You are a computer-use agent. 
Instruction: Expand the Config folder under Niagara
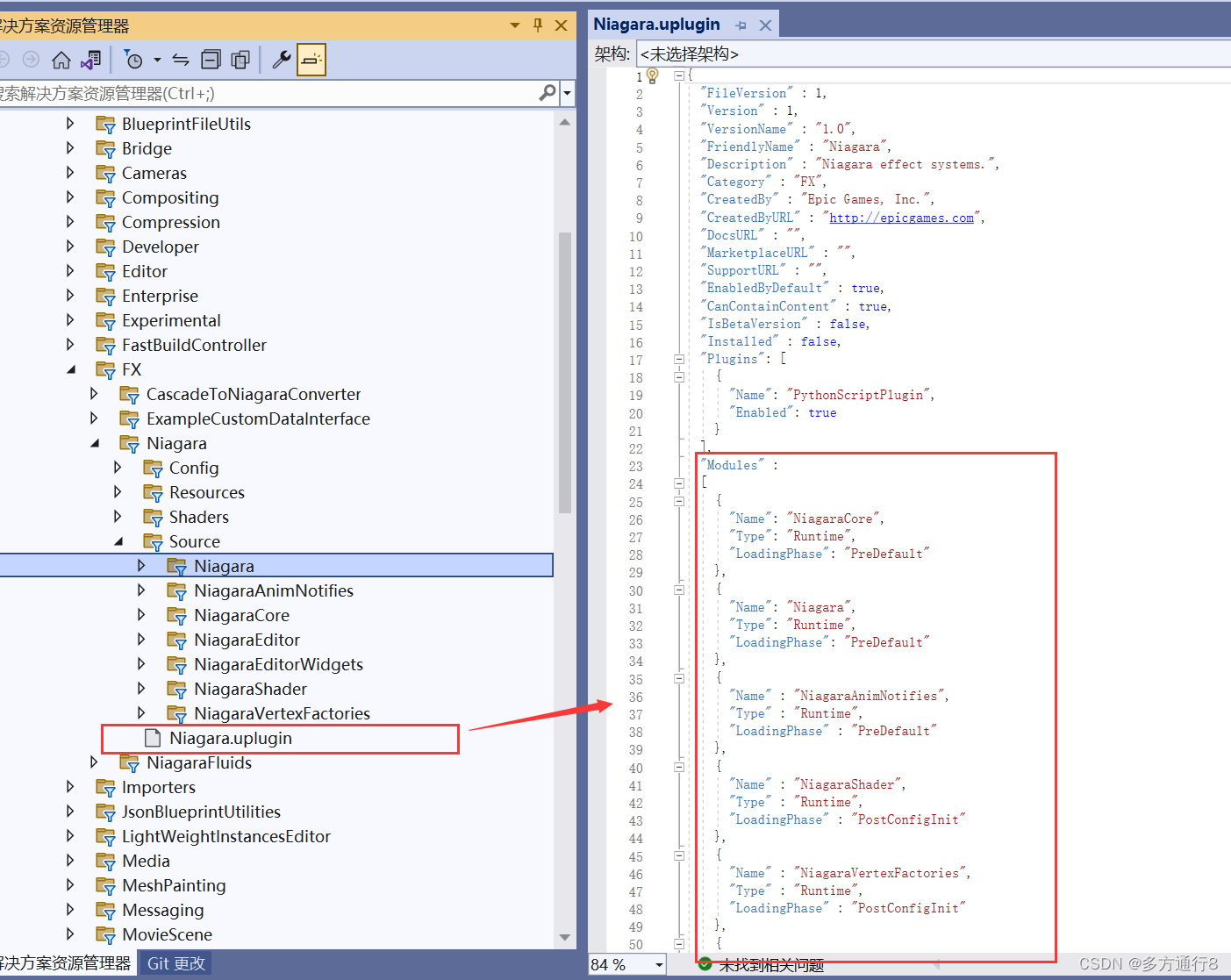click(118, 468)
